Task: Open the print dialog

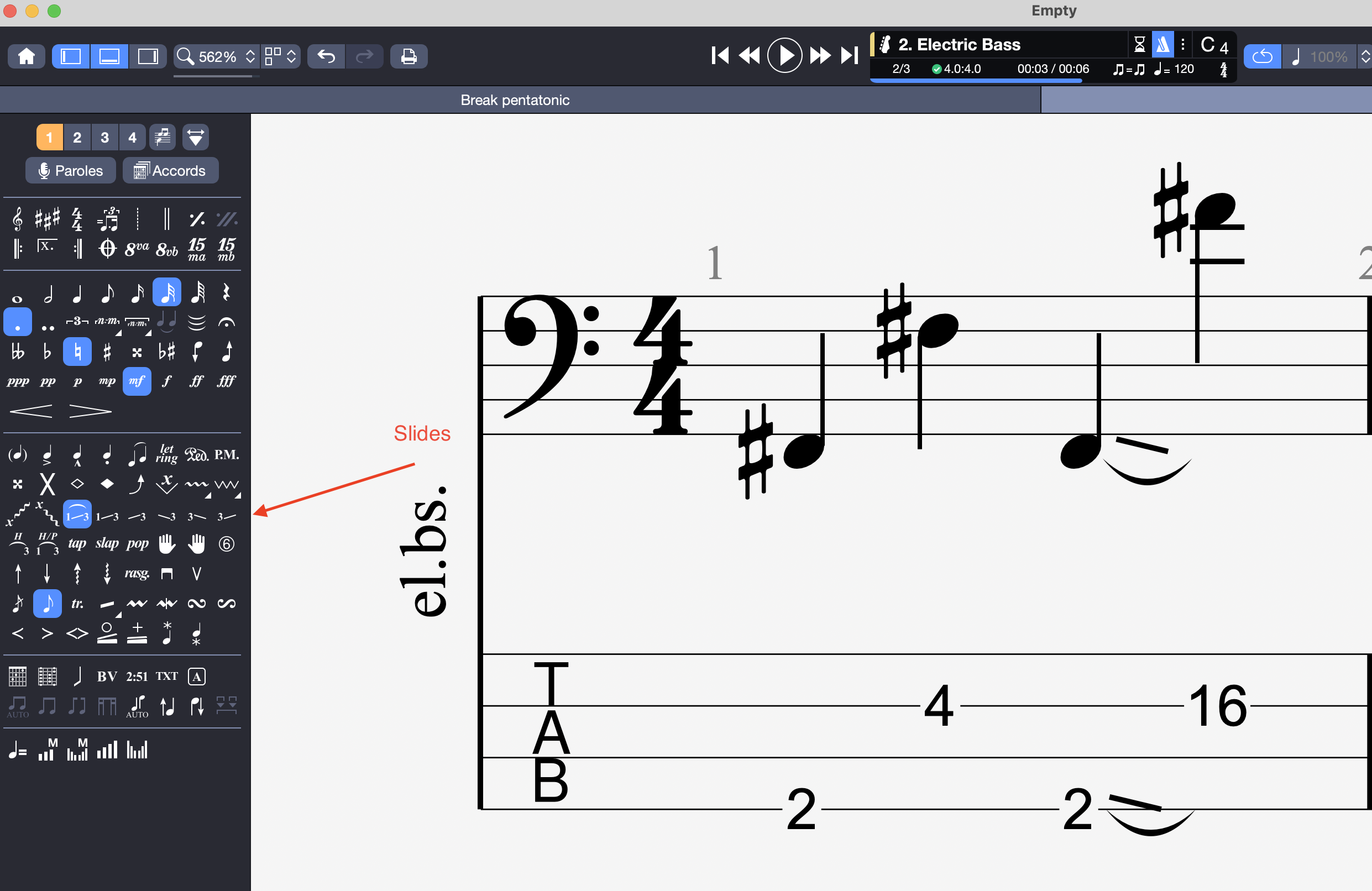Action: 409,56
